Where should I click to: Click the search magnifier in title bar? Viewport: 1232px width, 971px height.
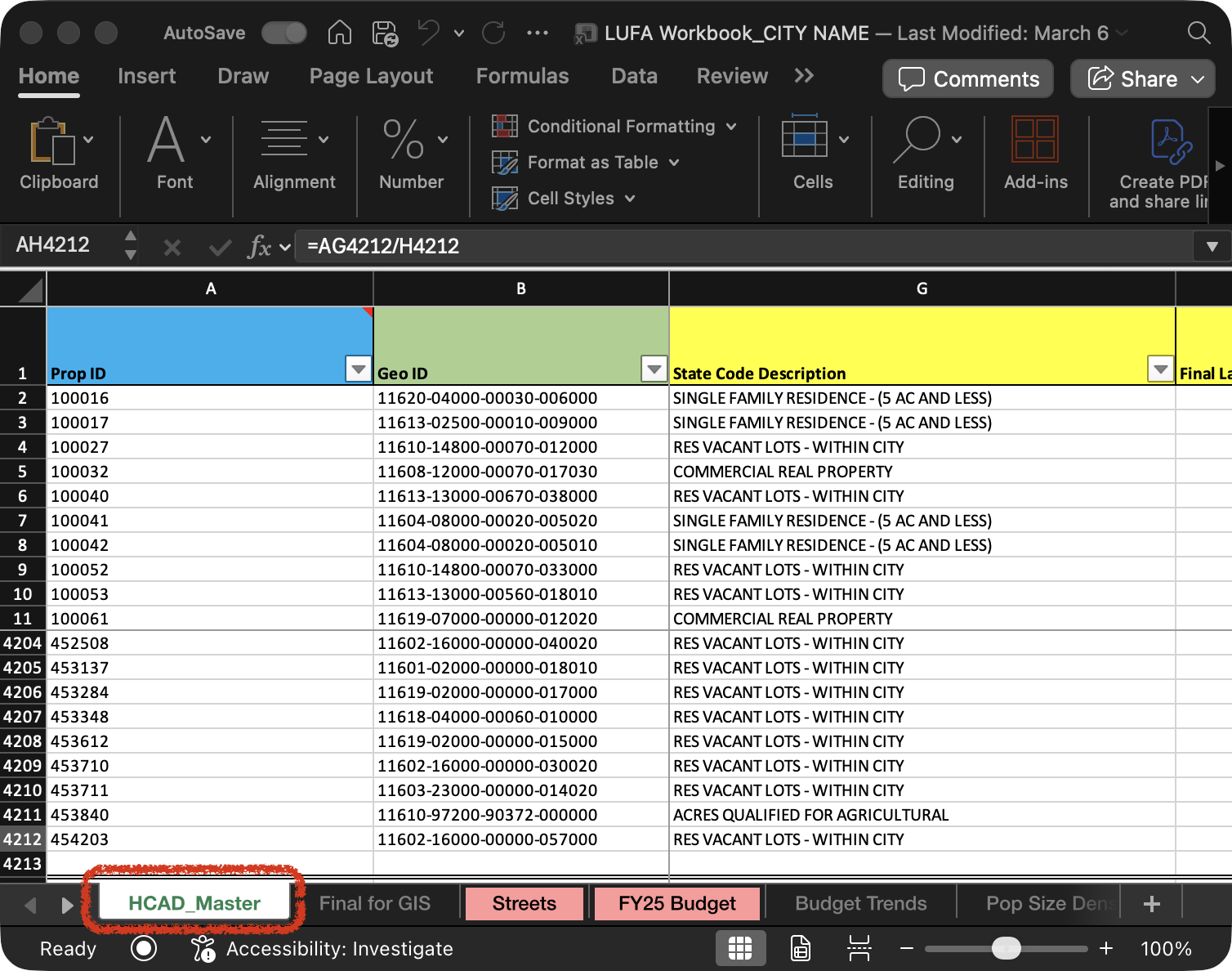[x=1199, y=33]
